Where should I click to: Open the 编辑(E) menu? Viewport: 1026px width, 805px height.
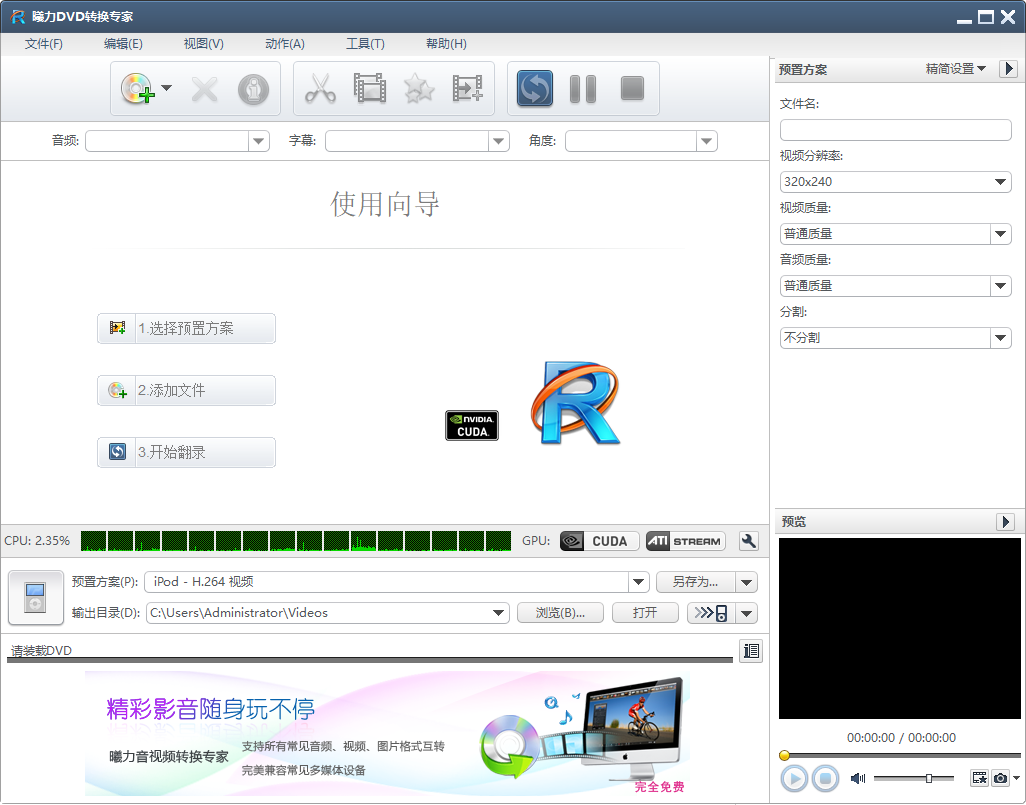coord(123,44)
